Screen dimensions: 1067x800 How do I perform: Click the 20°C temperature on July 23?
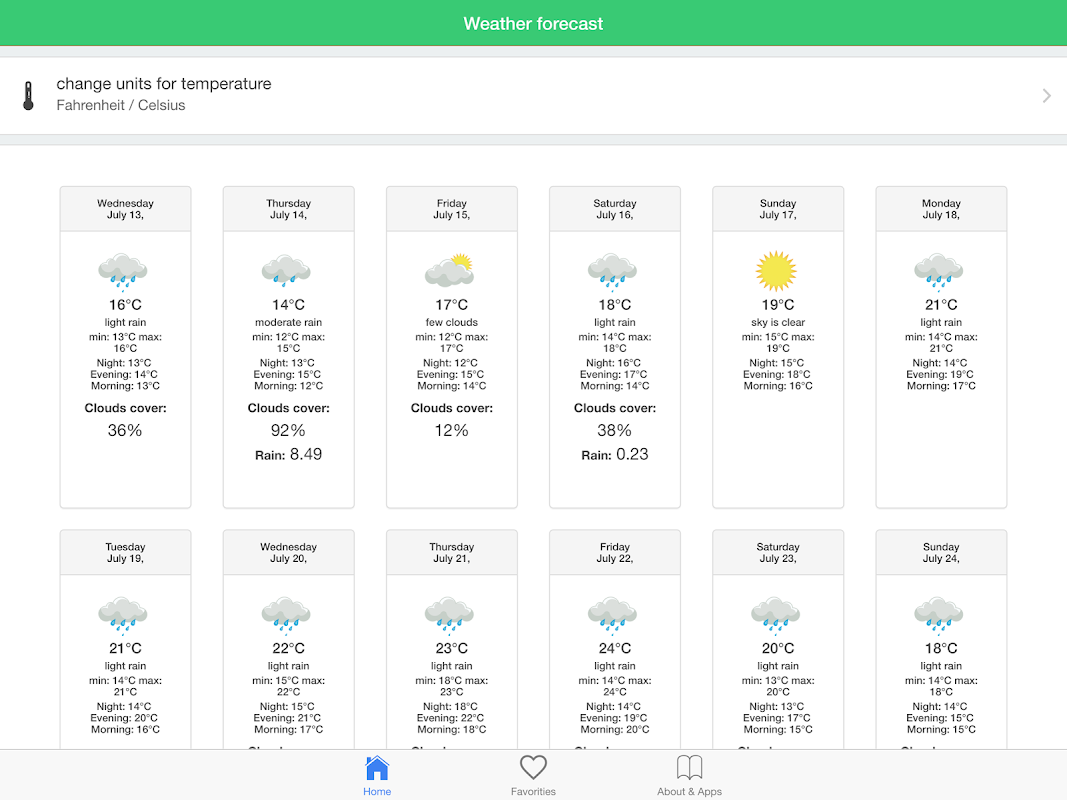pos(778,648)
